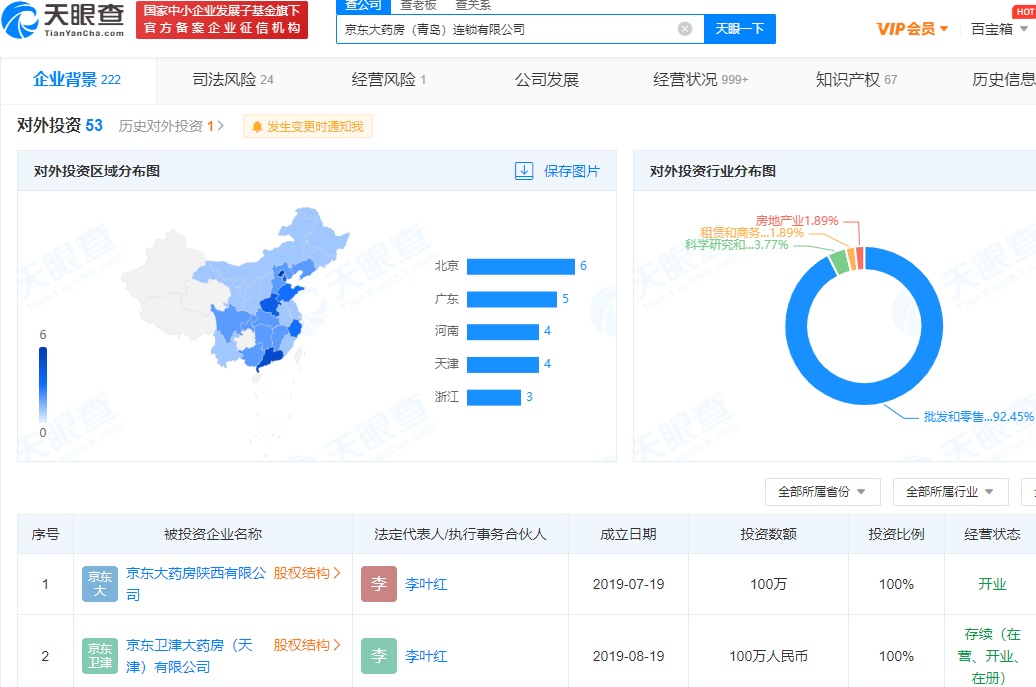
Task: Click the 2019-07-19 date cell
Action: tap(628, 584)
